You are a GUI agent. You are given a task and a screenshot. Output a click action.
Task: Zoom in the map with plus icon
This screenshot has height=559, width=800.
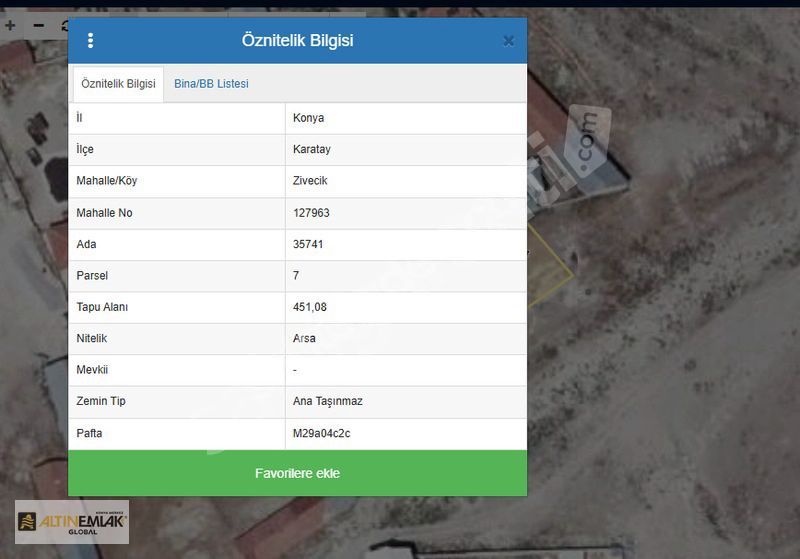click(11, 25)
